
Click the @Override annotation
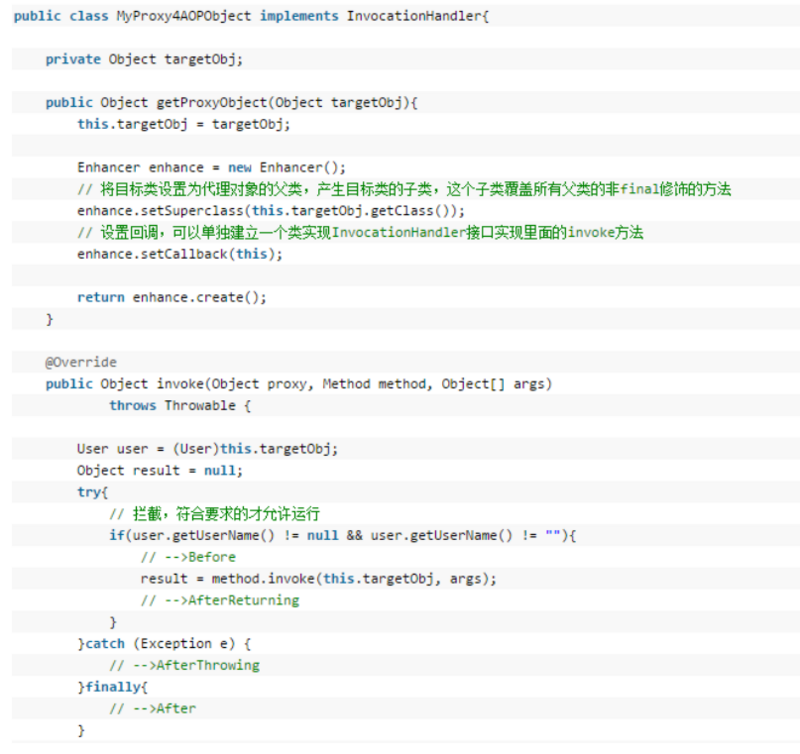81,363
